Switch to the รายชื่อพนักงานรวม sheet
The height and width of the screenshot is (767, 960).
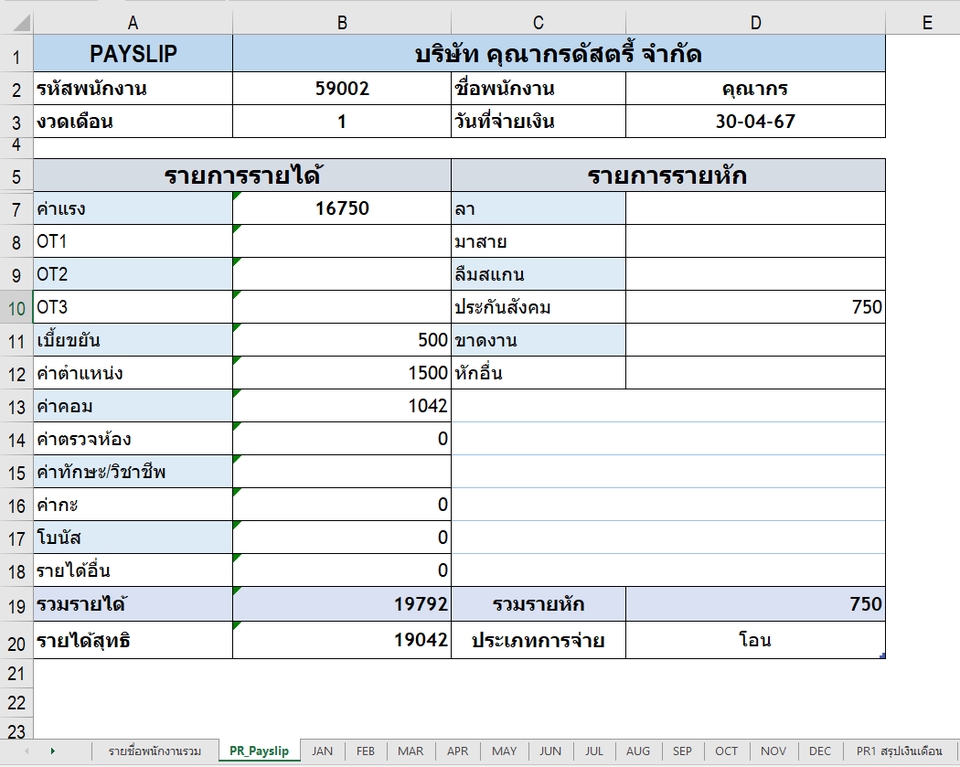(155, 750)
